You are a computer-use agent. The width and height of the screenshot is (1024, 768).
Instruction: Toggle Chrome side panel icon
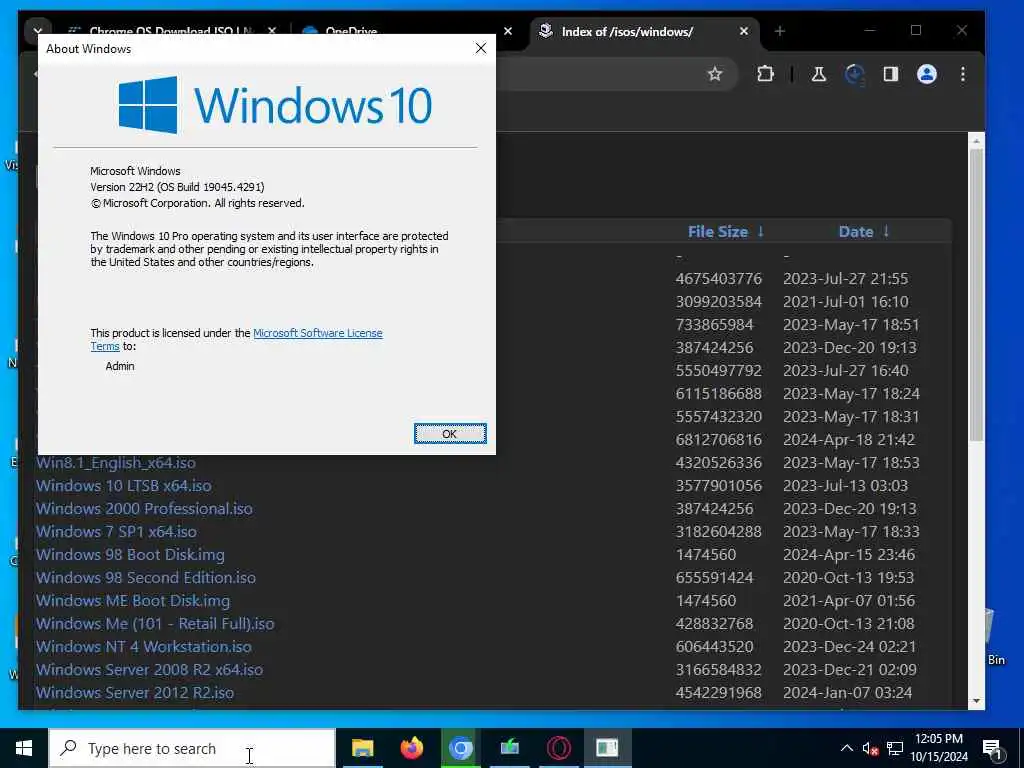point(891,74)
